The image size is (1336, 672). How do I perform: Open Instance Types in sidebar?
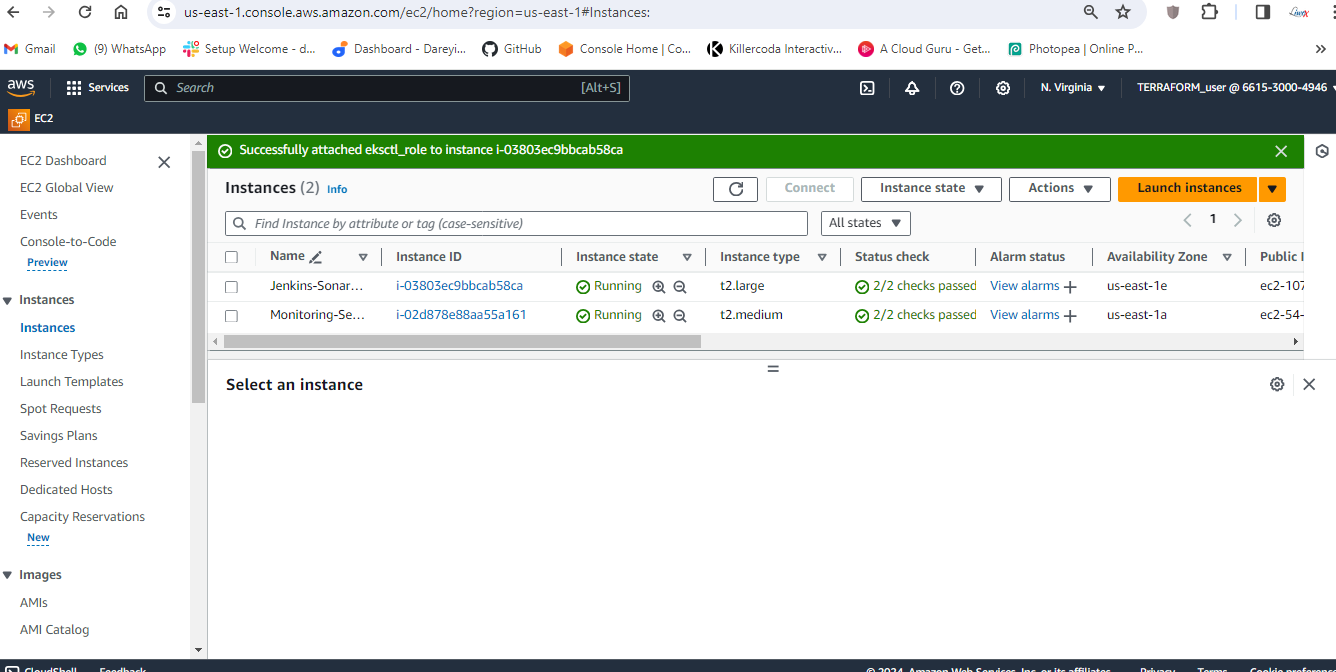(x=62, y=355)
